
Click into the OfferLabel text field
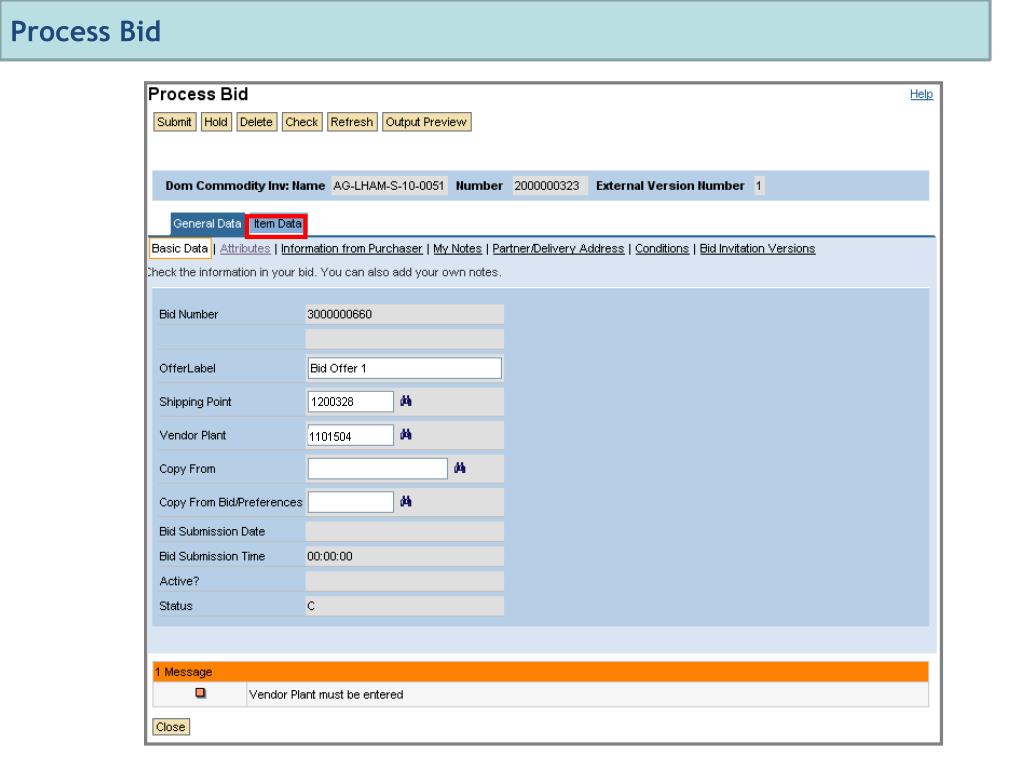point(404,367)
